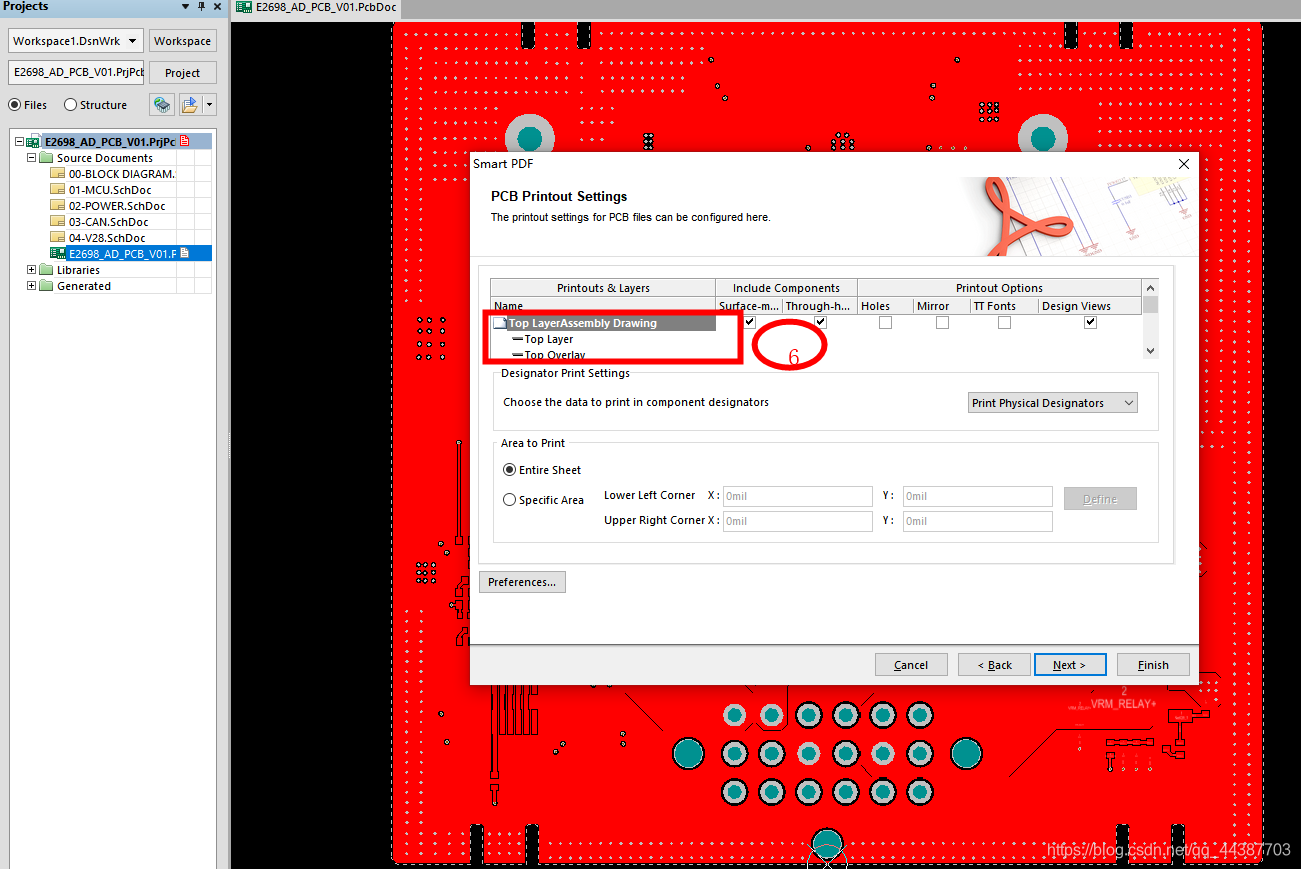Click the Lower Left Corner X field
This screenshot has height=869, width=1301.
tap(797, 496)
